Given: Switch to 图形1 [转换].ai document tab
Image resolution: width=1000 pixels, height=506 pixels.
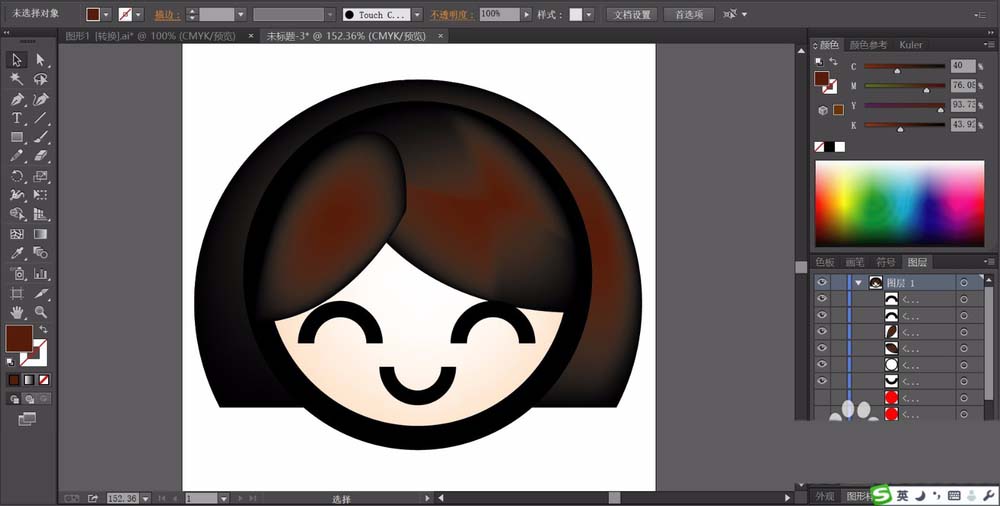Looking at the screenshot, I should 150,36.
